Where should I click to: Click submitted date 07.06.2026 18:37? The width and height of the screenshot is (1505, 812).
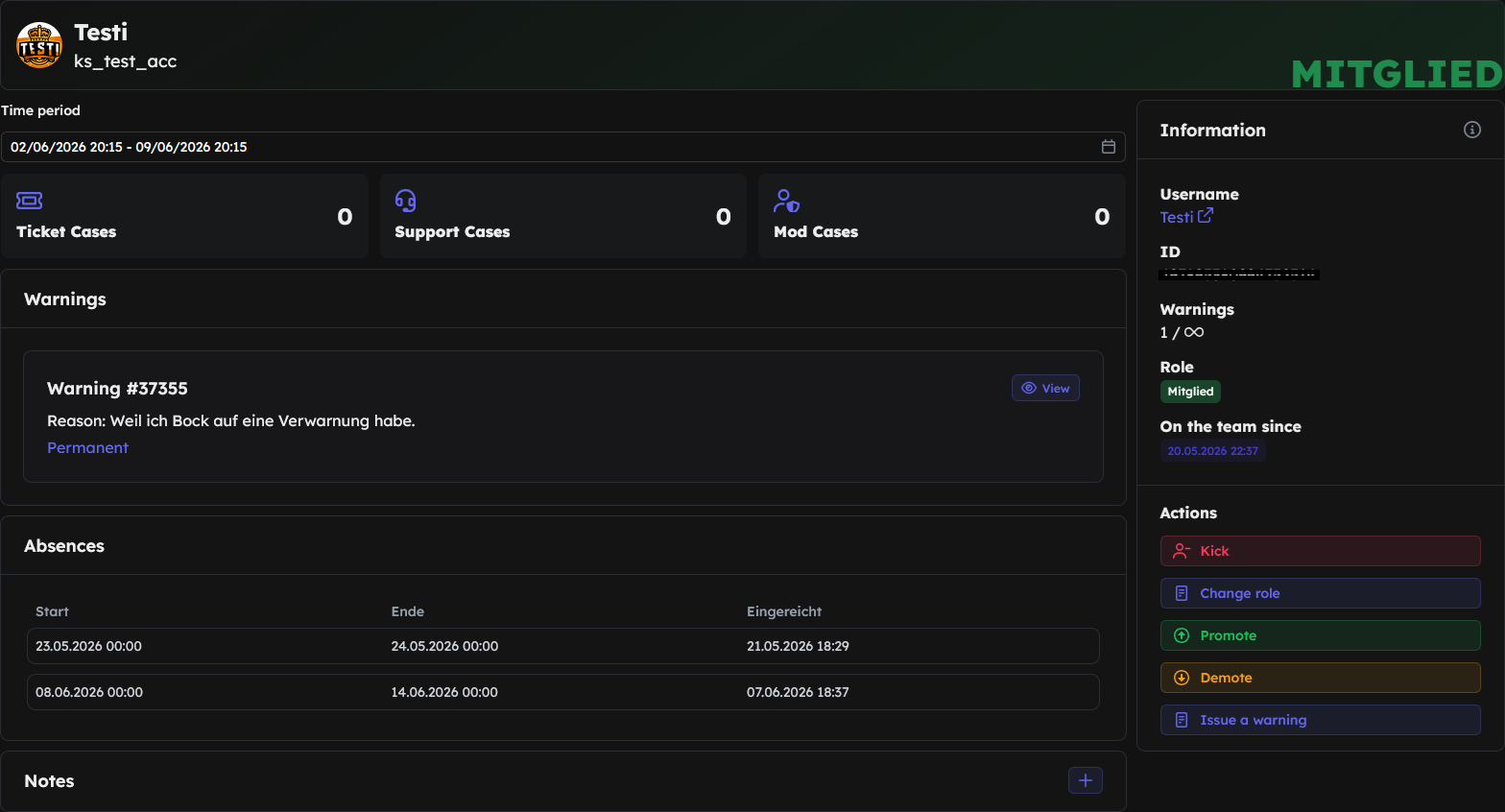point(798,692)
